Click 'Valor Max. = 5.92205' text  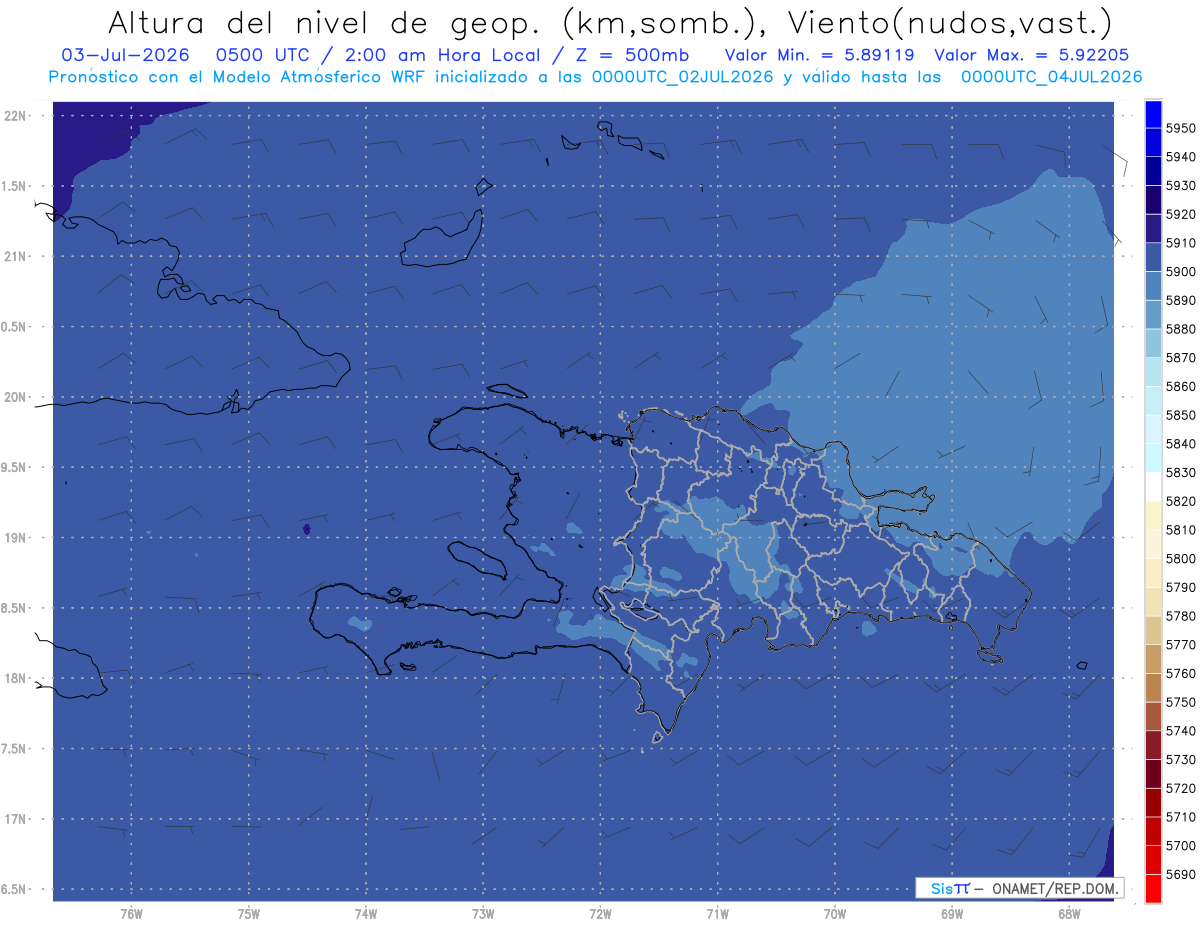(1031, 55)
